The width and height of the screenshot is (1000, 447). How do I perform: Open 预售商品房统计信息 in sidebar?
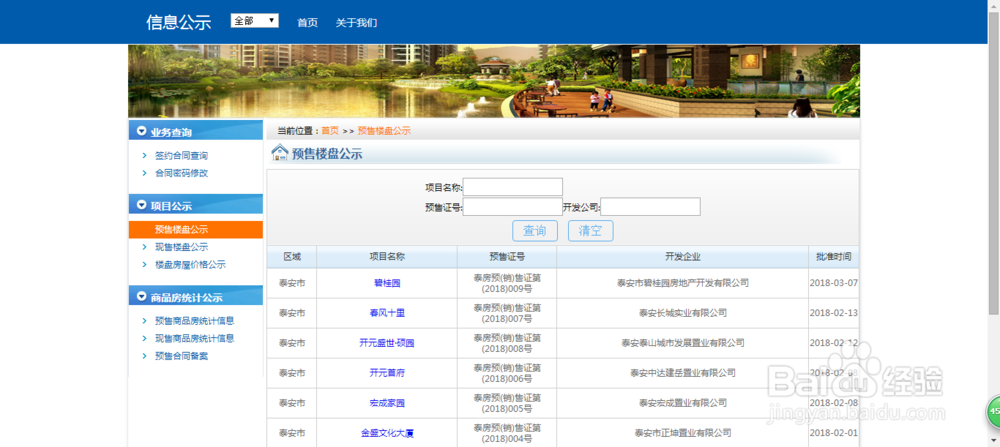coord(195,321)
